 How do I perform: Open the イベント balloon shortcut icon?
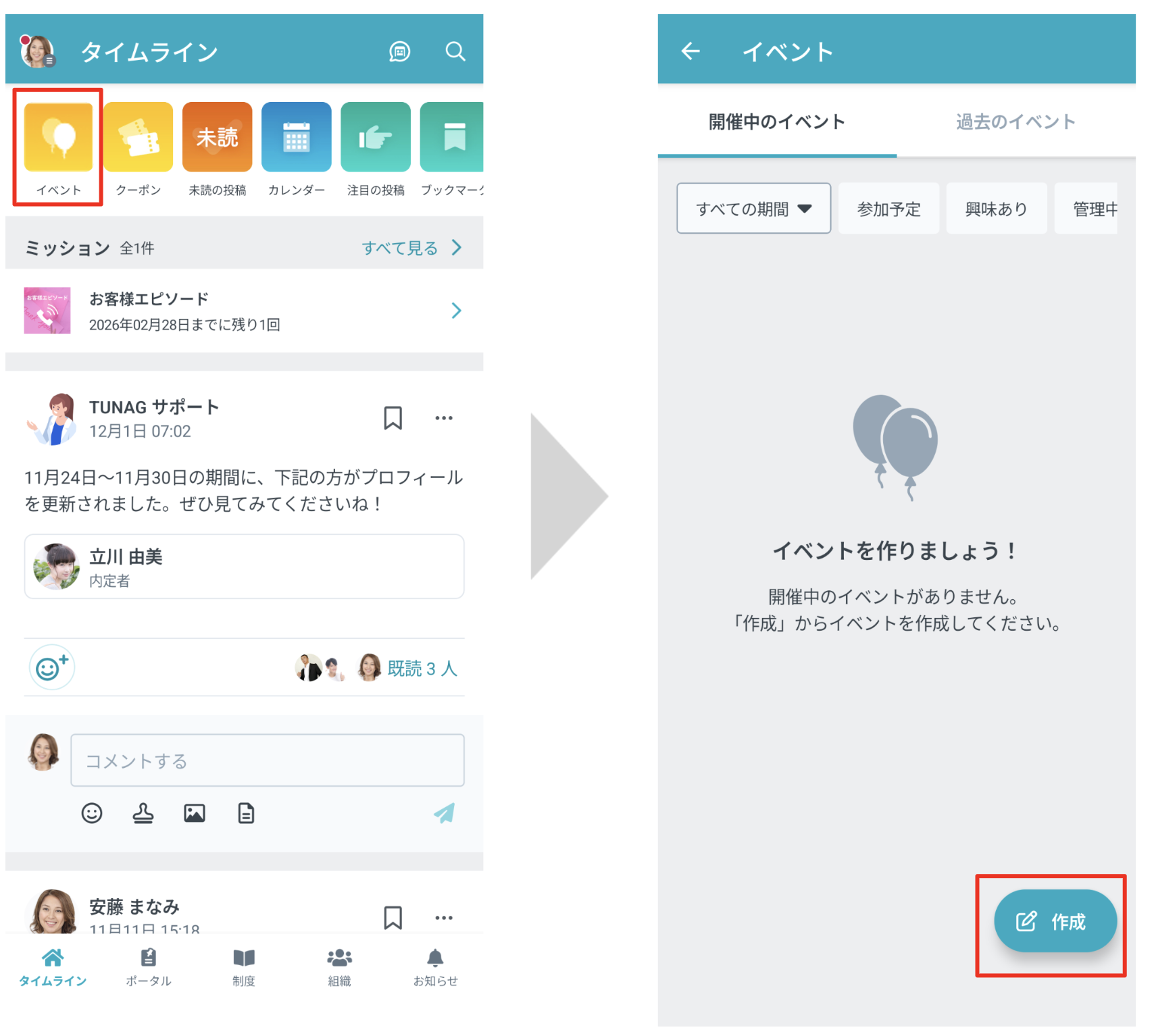point(58,138)
